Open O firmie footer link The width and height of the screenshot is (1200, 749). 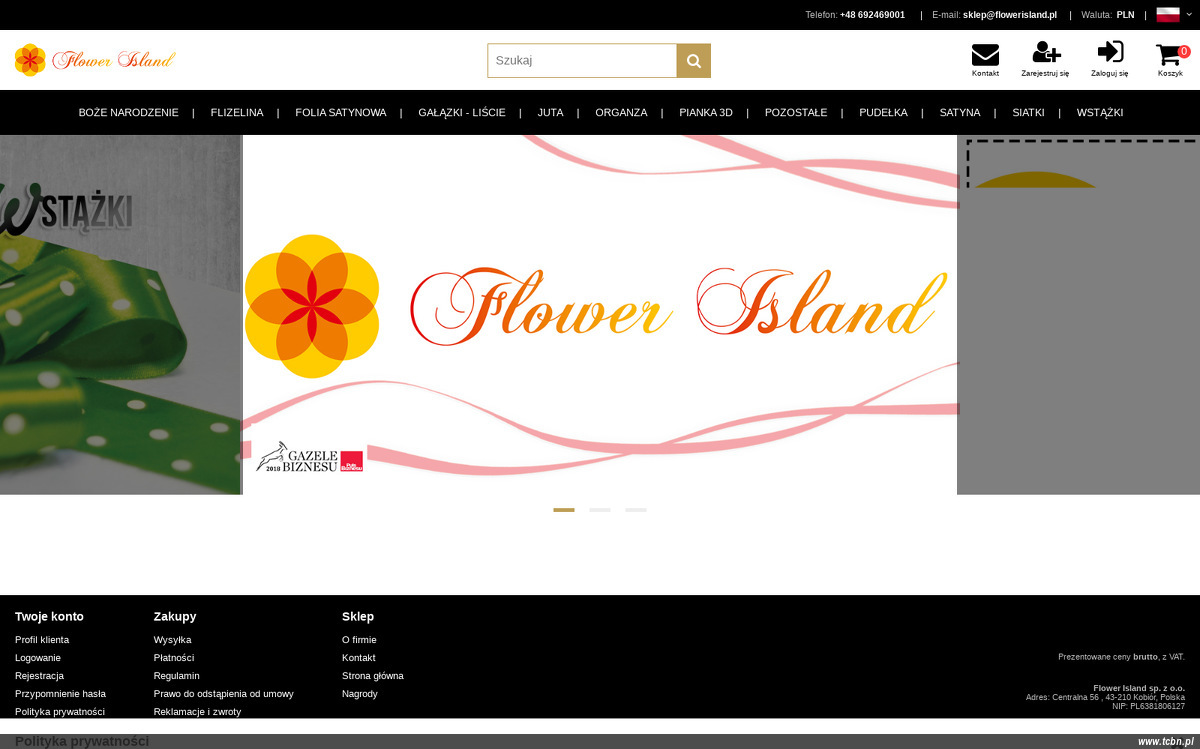359,640
